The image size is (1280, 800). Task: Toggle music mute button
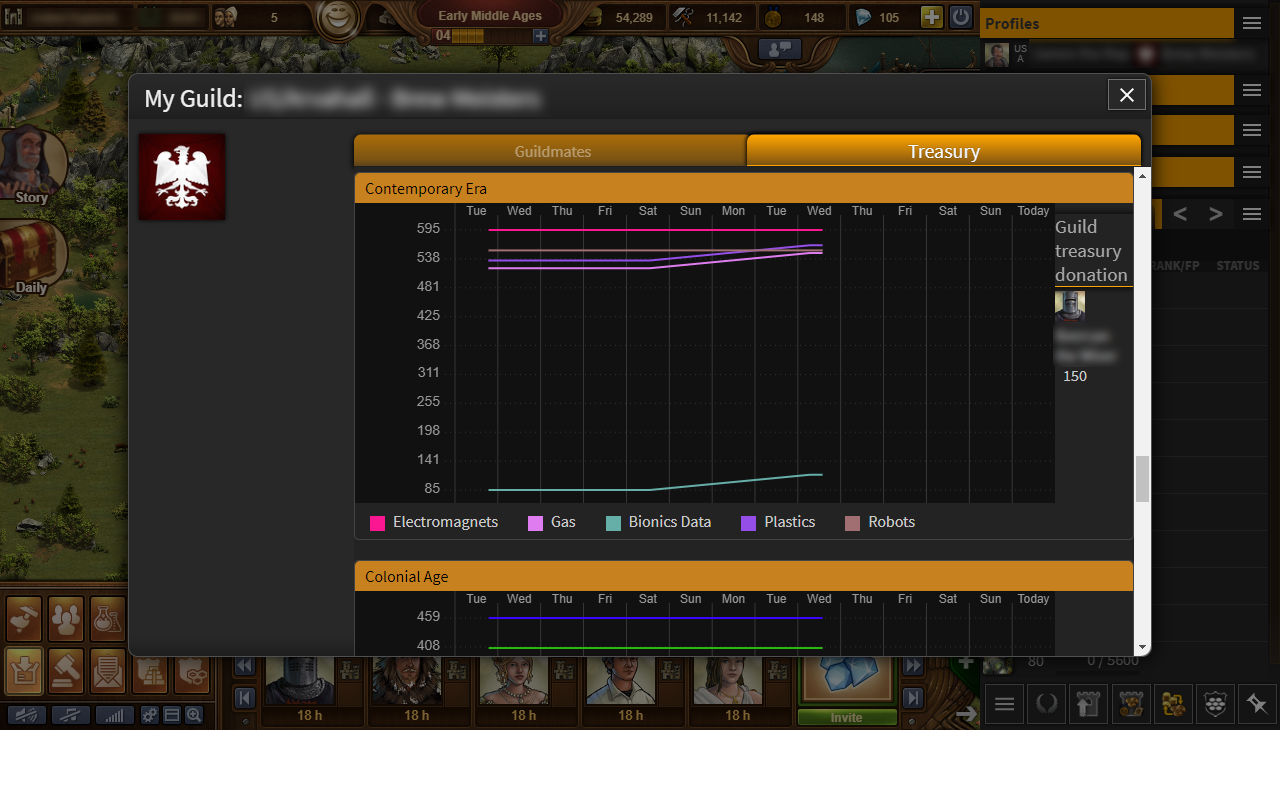coord(70,715)
